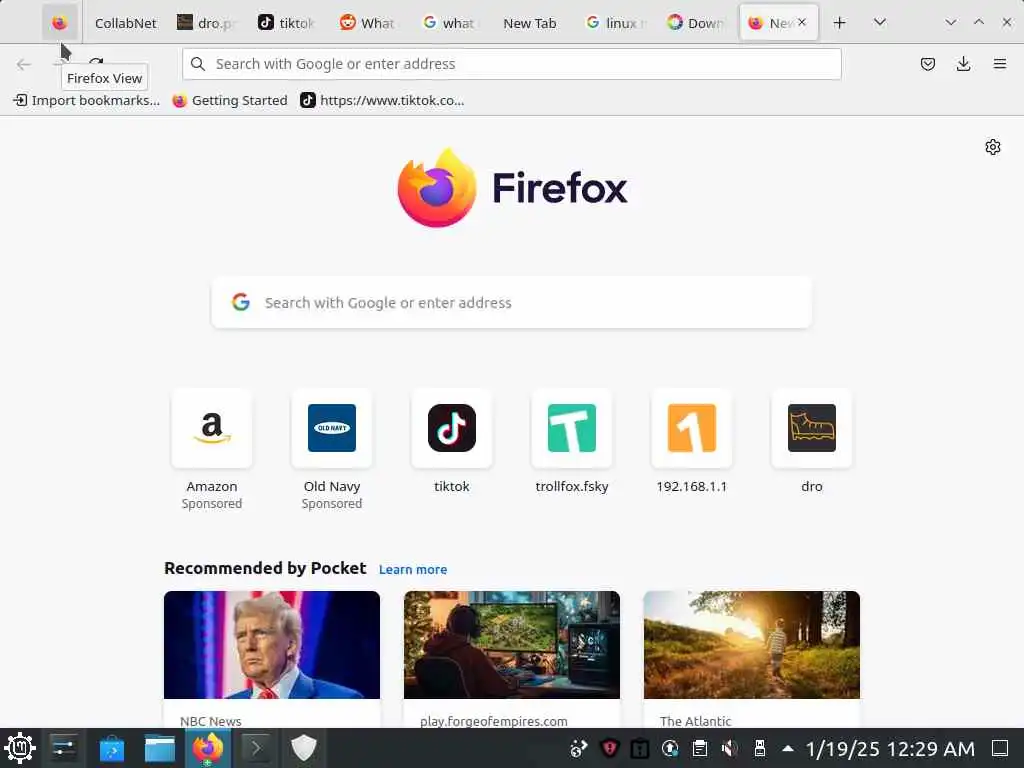This screenshot has height=768, width=1024.
Task: Click the address bar input field
Action: [x=511, y=64]
